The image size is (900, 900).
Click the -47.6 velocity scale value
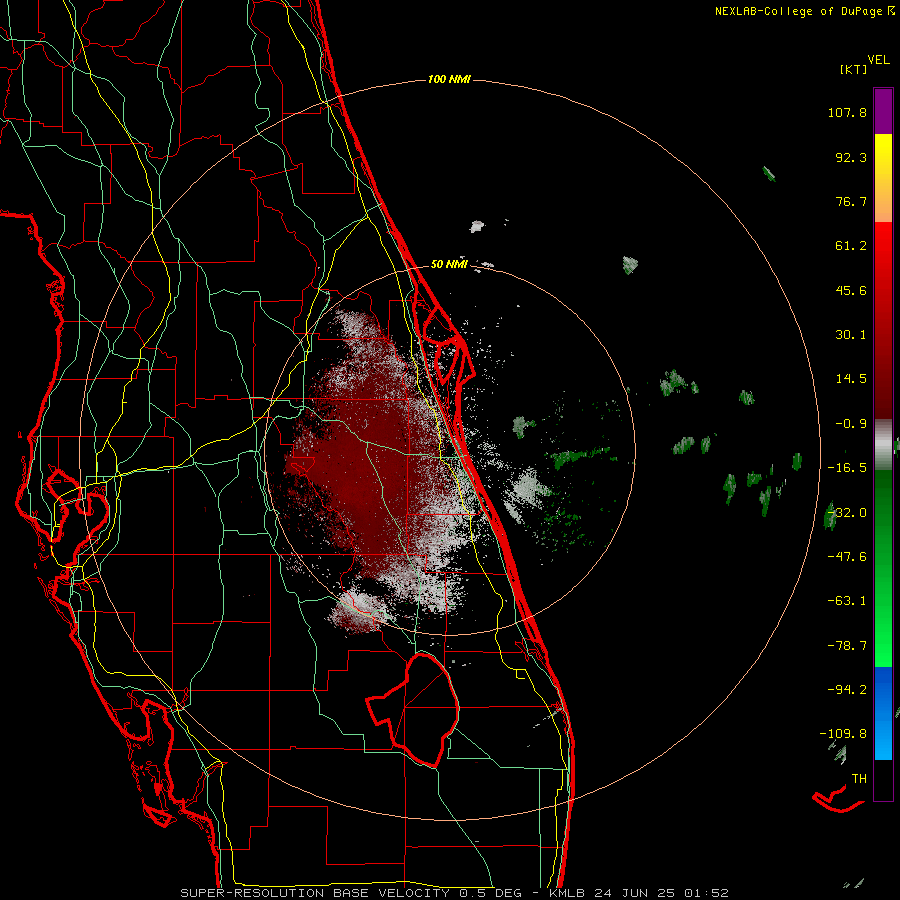point(847,557)
